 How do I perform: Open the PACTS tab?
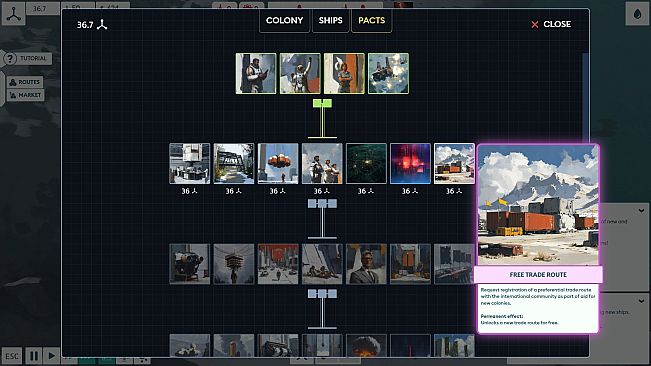pyautogui.click(x=372, y=21)
